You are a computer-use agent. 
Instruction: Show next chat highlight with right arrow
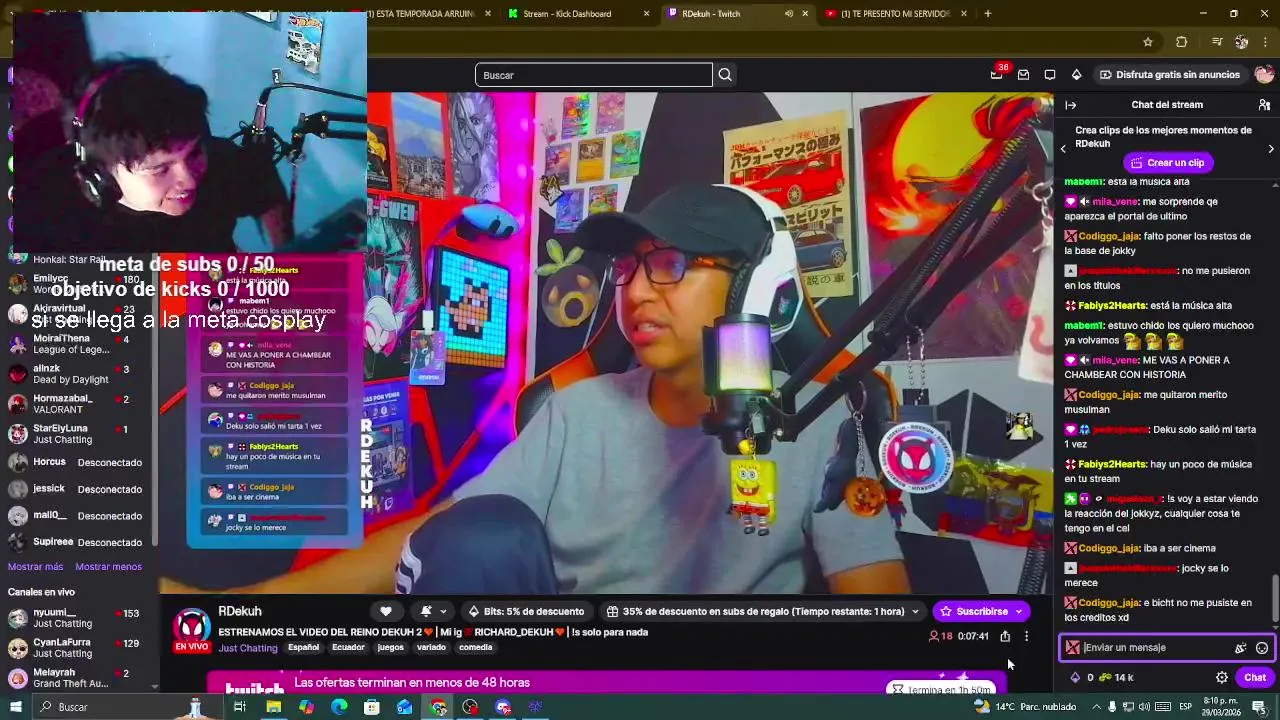coord(1271,149)
